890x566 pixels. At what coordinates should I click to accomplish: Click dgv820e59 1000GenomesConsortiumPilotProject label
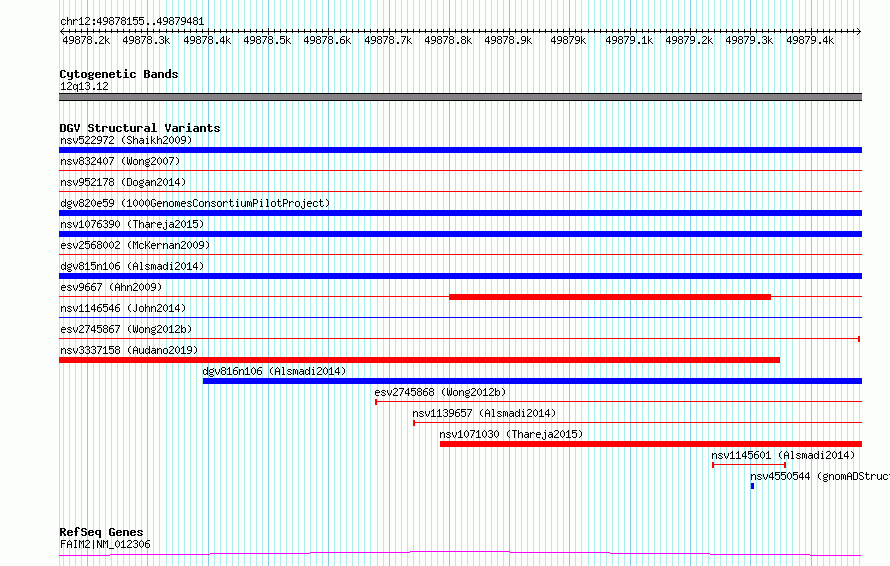[x=195, y=203]
